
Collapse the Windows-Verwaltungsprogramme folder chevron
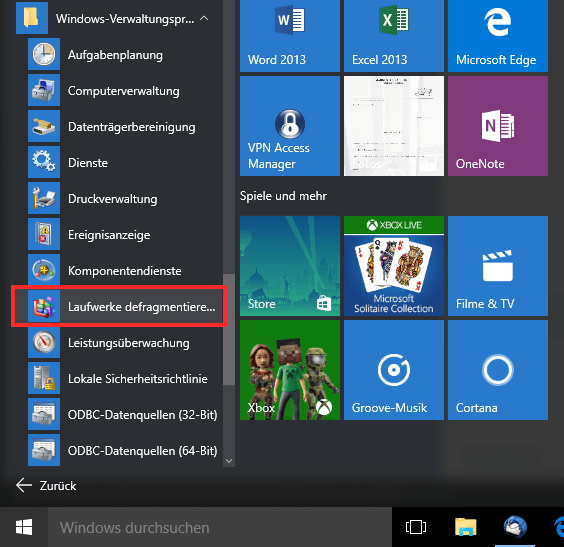pos(204,18)
